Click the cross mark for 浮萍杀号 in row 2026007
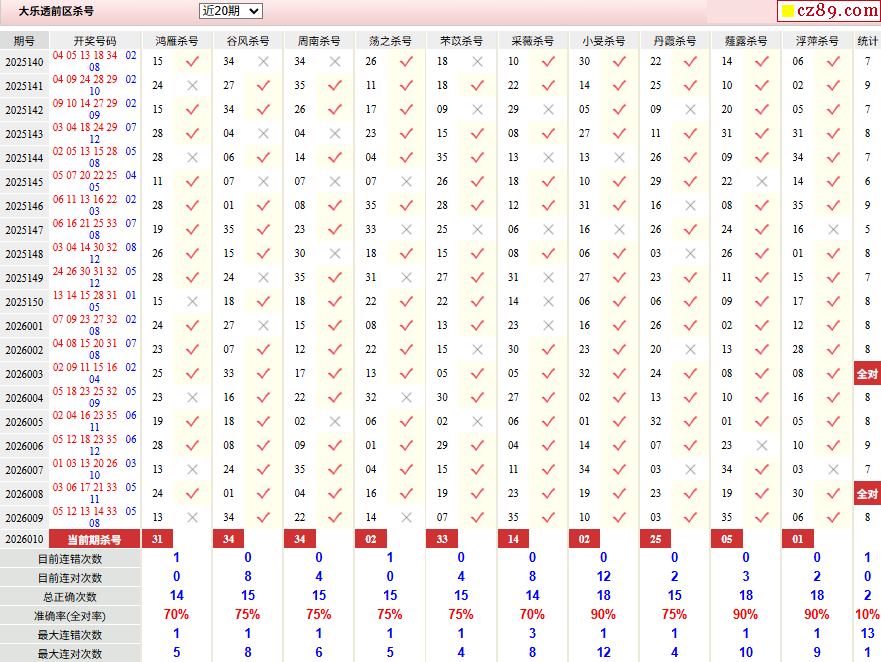 833,470
